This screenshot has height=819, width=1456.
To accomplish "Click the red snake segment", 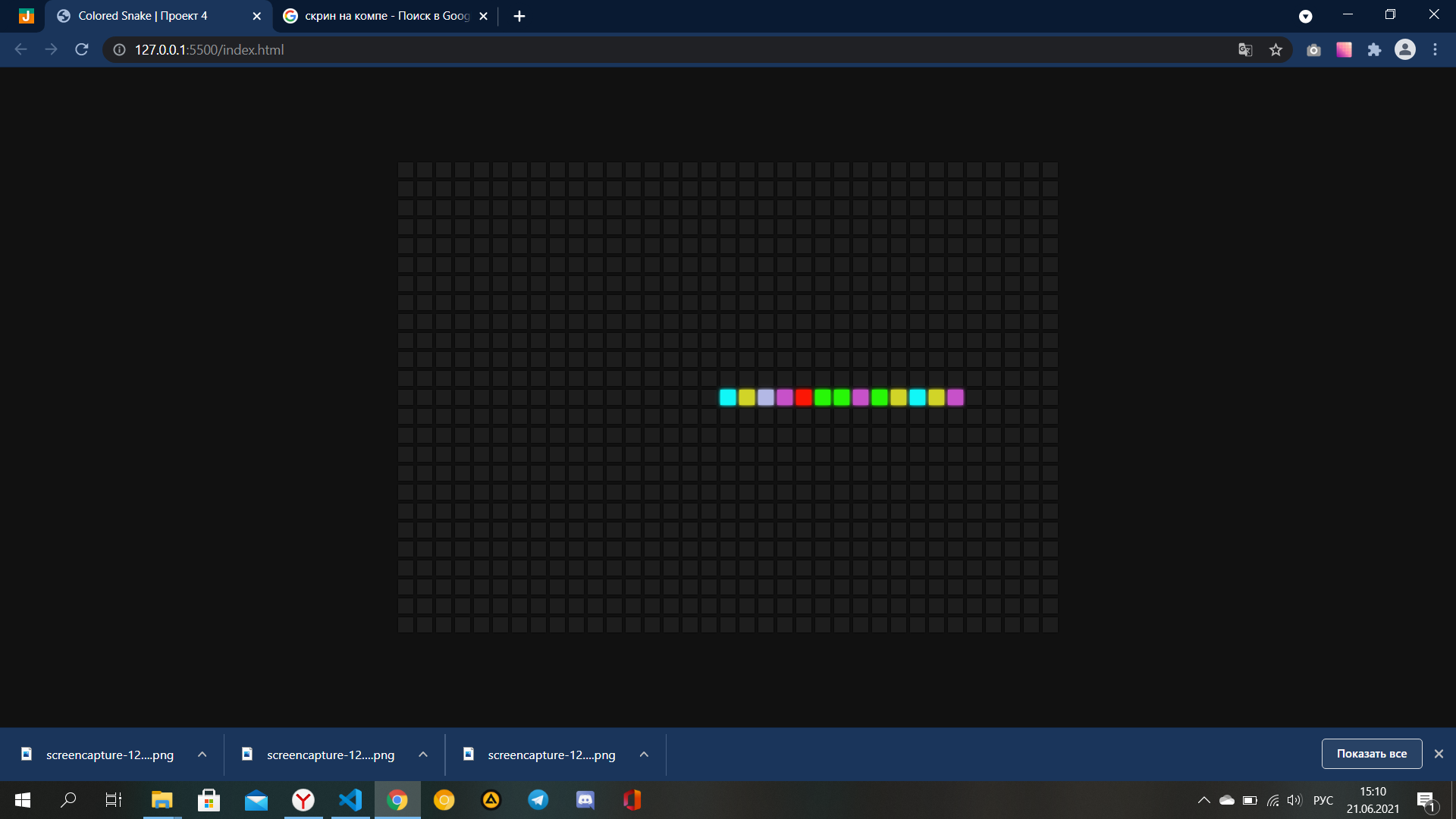I will tap(804, 397).
